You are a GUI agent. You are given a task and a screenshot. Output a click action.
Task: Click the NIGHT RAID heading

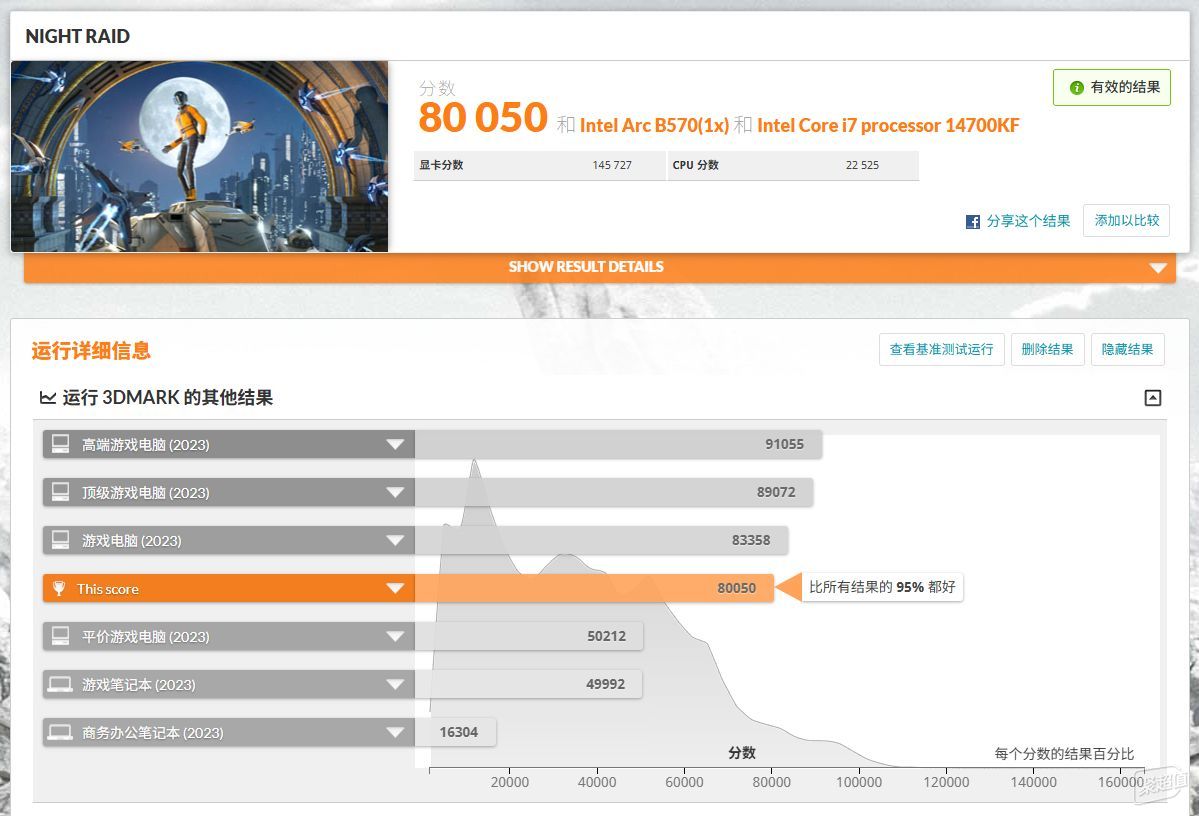77,36
